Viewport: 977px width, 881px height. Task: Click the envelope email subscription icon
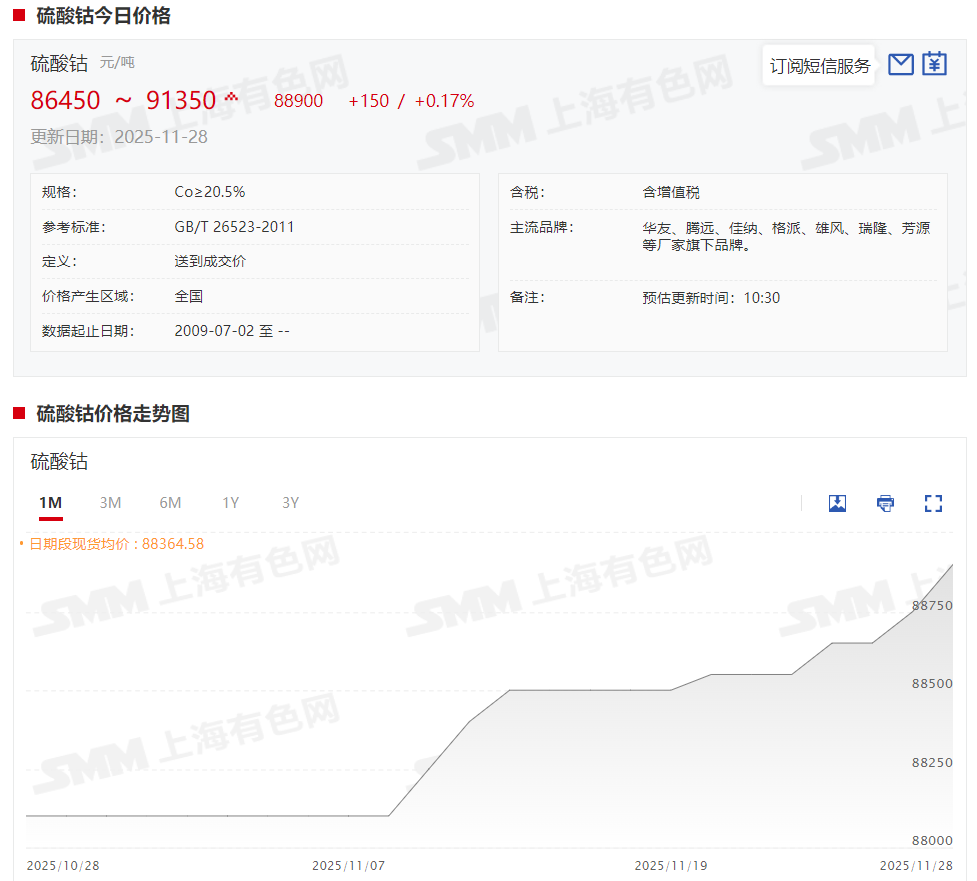pos(900,65)
